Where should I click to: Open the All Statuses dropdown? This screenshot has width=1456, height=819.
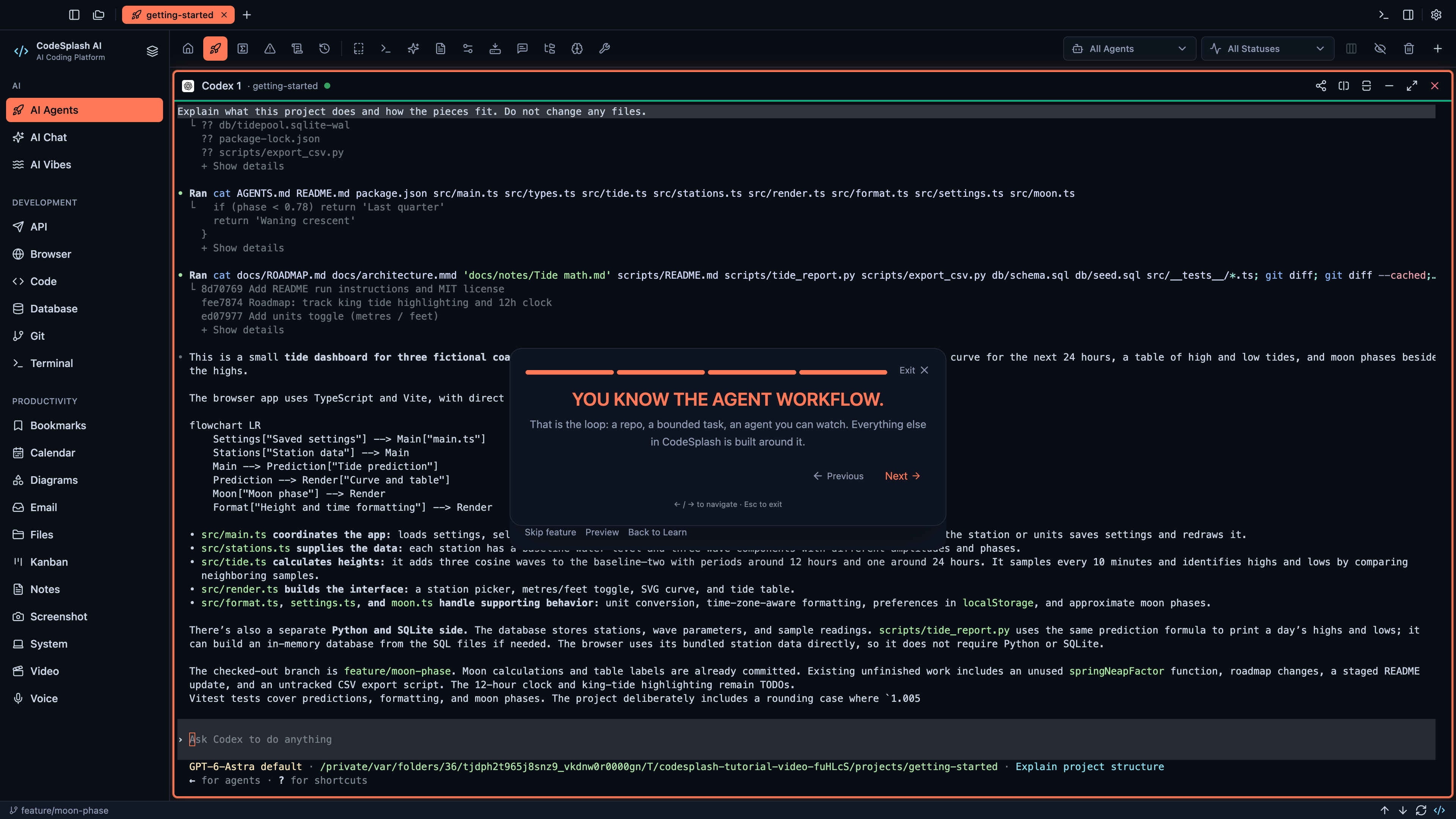point(1267,49)
